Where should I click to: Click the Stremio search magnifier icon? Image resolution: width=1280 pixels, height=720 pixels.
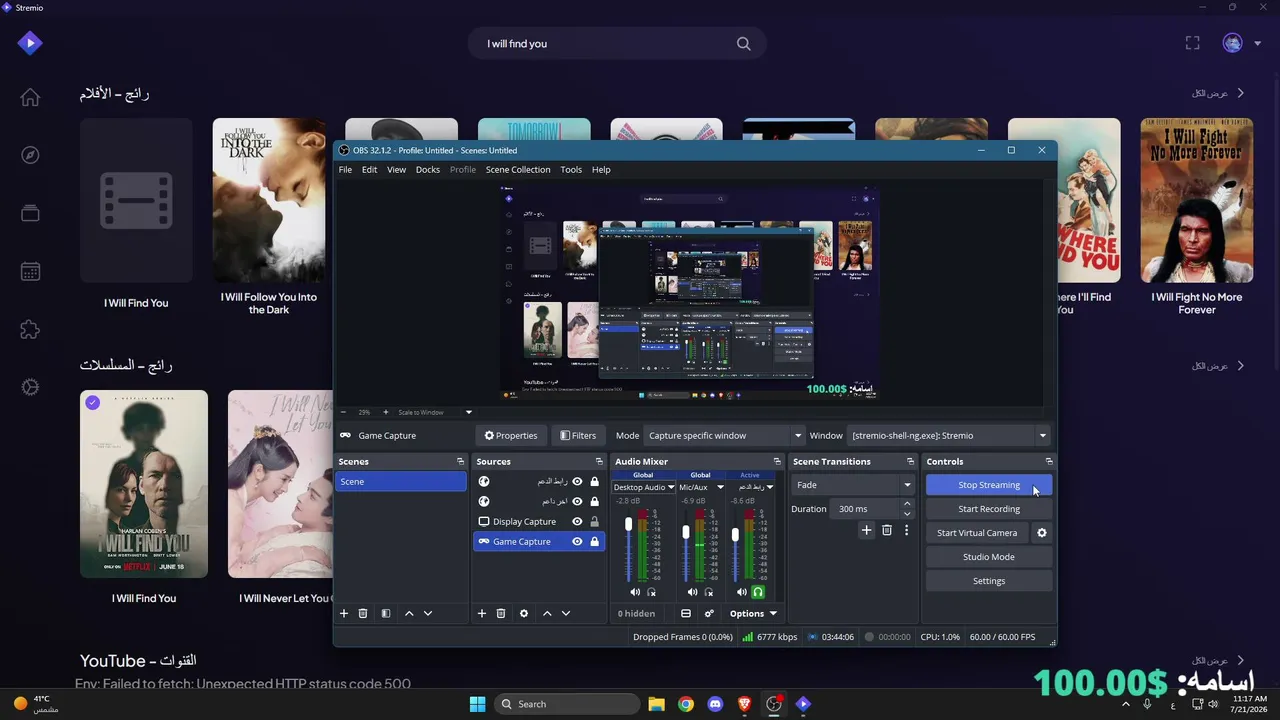[x=743, y=43]
